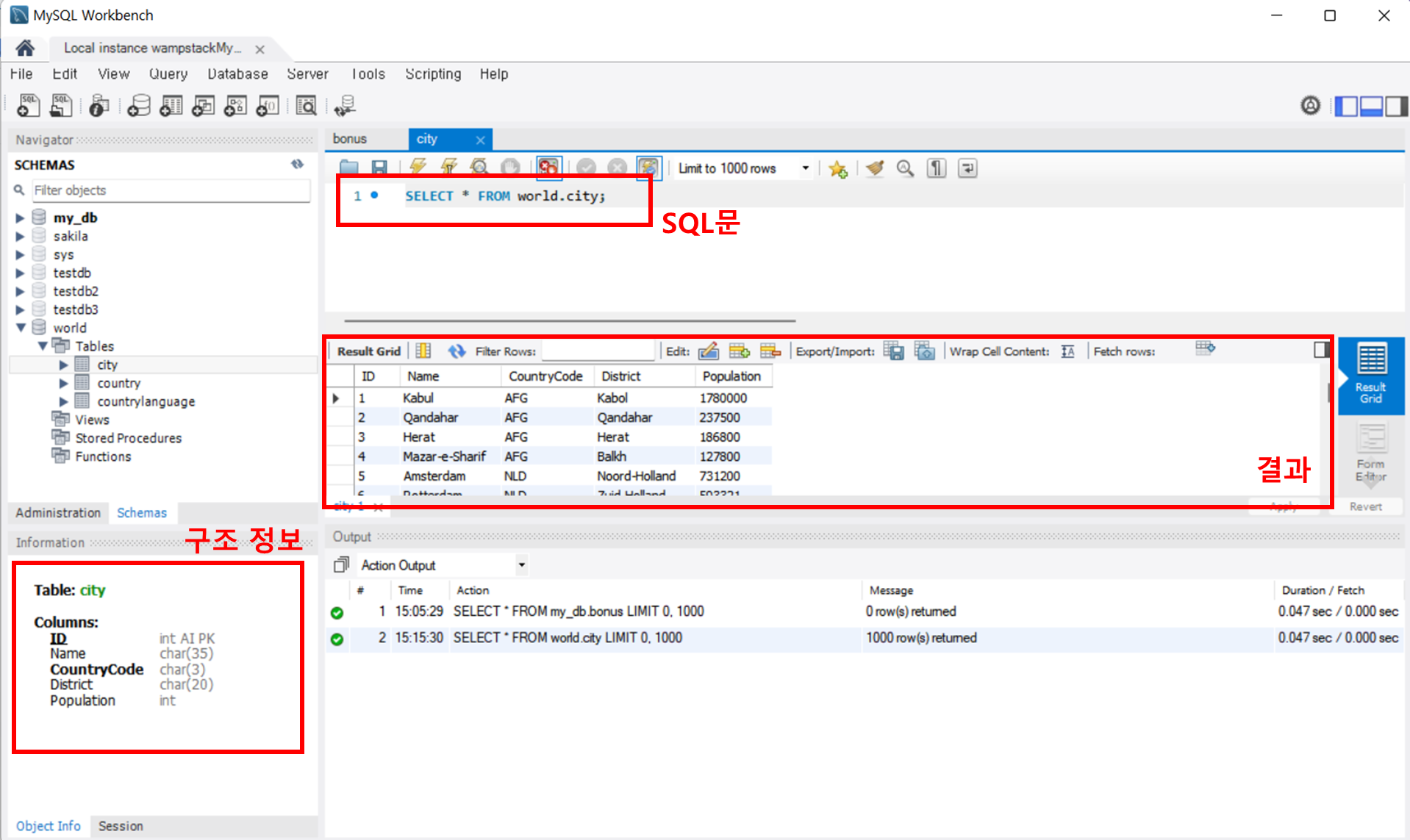Insert new row in result grid
This screenshot has height=840, width=1410.
(x=740, y=351)
